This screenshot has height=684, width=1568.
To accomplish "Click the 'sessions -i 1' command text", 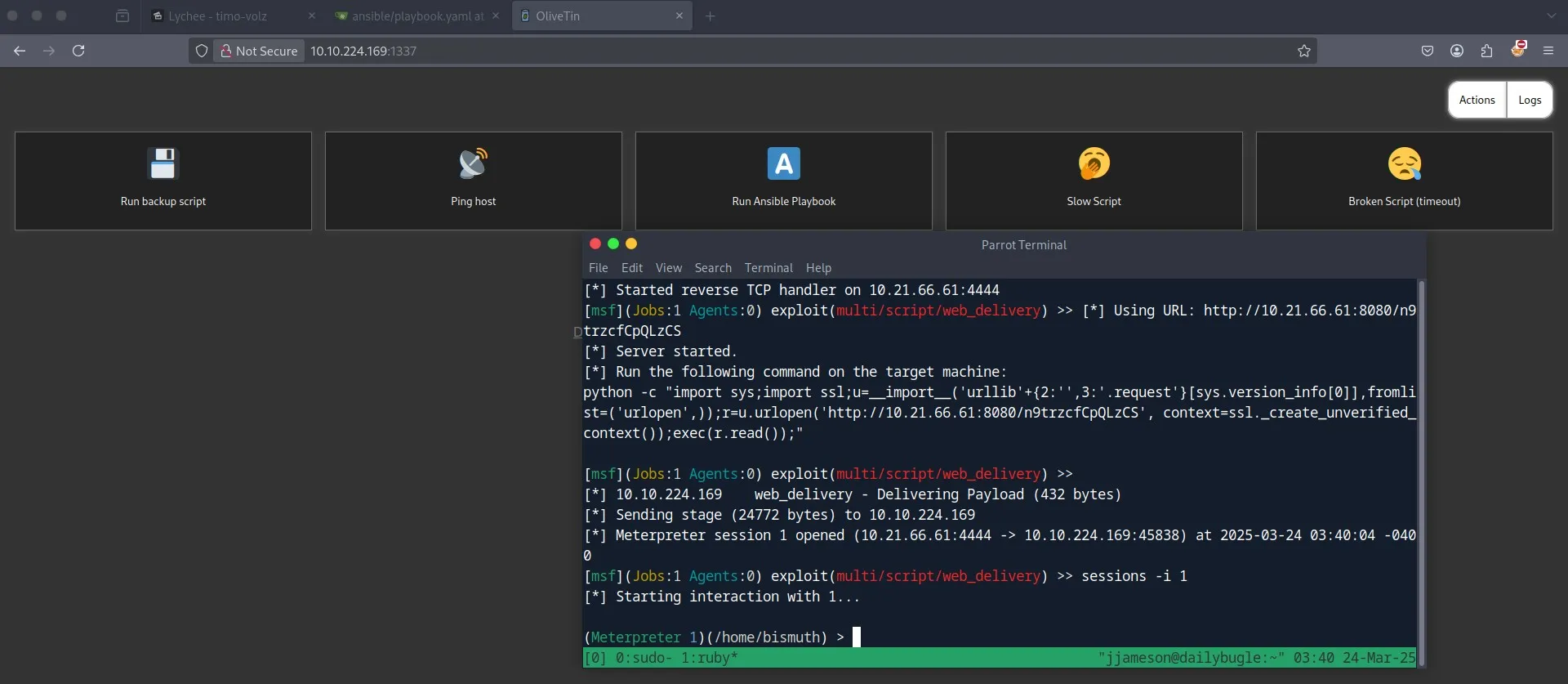I will [x=1134, y=576].
